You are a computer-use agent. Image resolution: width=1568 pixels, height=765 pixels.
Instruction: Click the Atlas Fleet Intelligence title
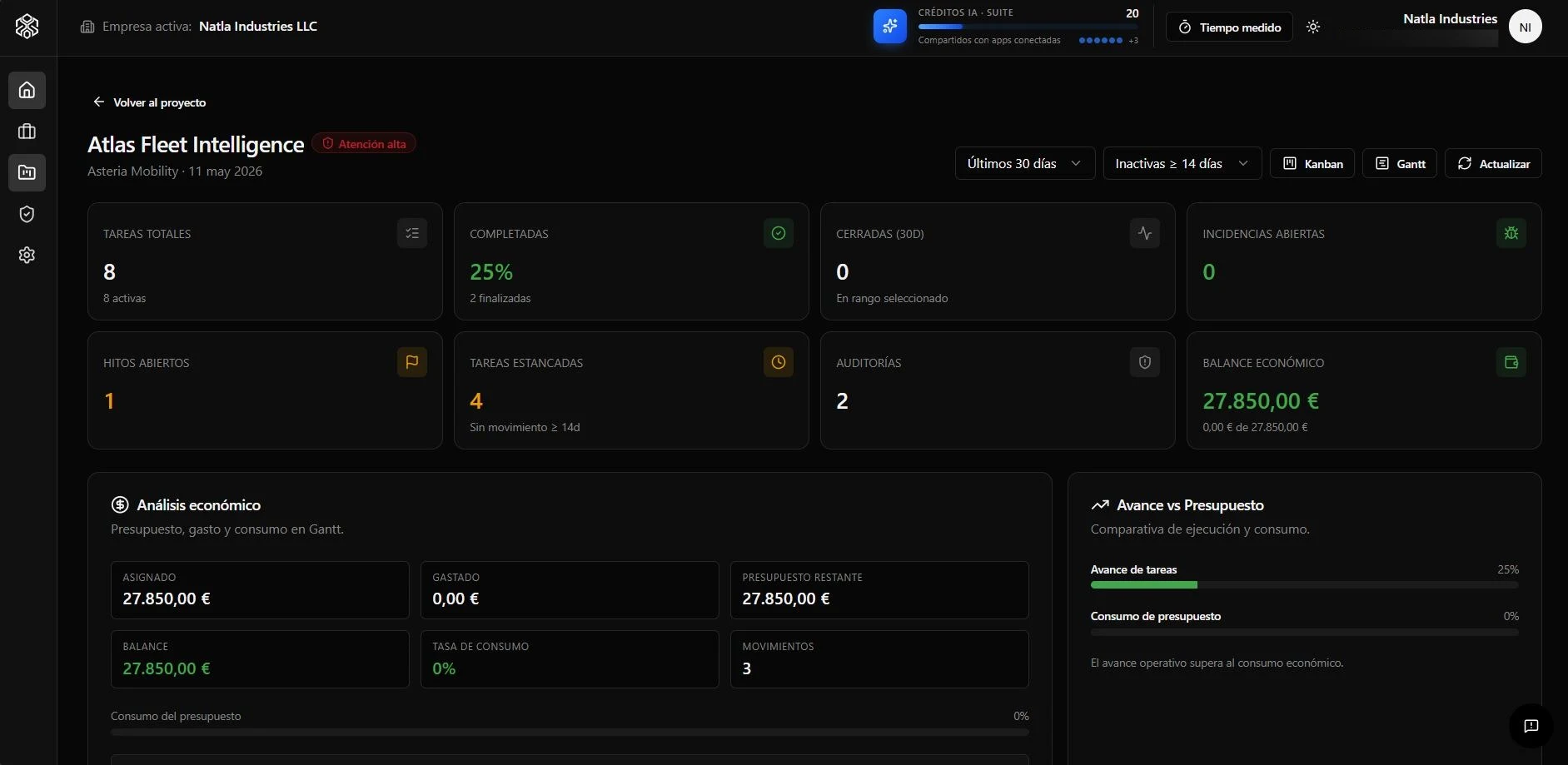(x=196, y=145)
